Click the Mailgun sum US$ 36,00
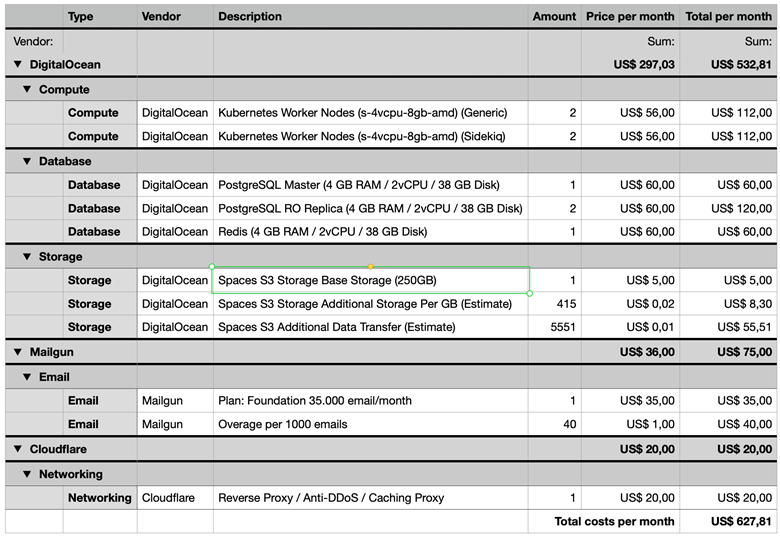 tap(647, 352)
